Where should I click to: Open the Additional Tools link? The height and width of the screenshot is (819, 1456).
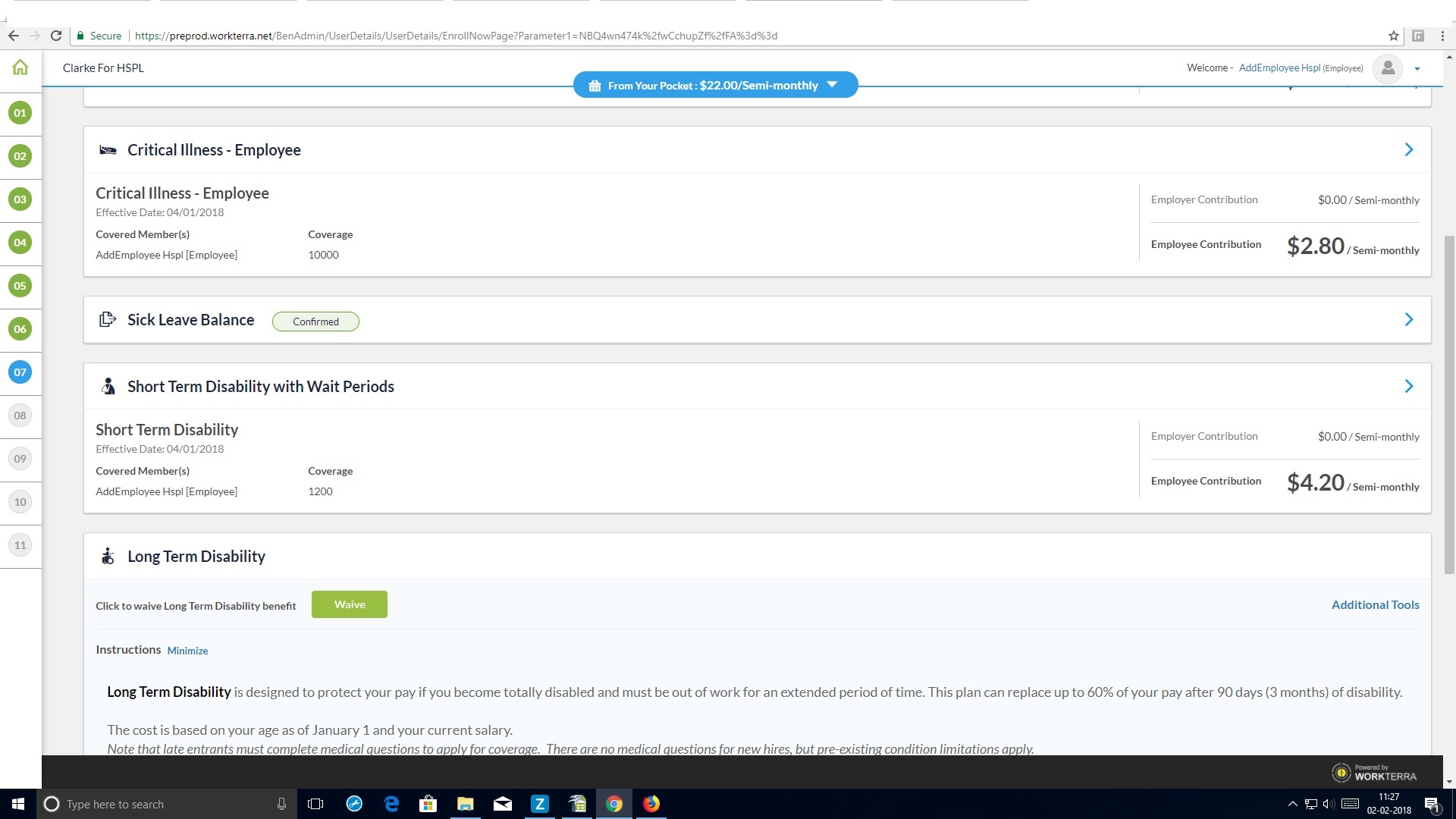click(1375, 605)
